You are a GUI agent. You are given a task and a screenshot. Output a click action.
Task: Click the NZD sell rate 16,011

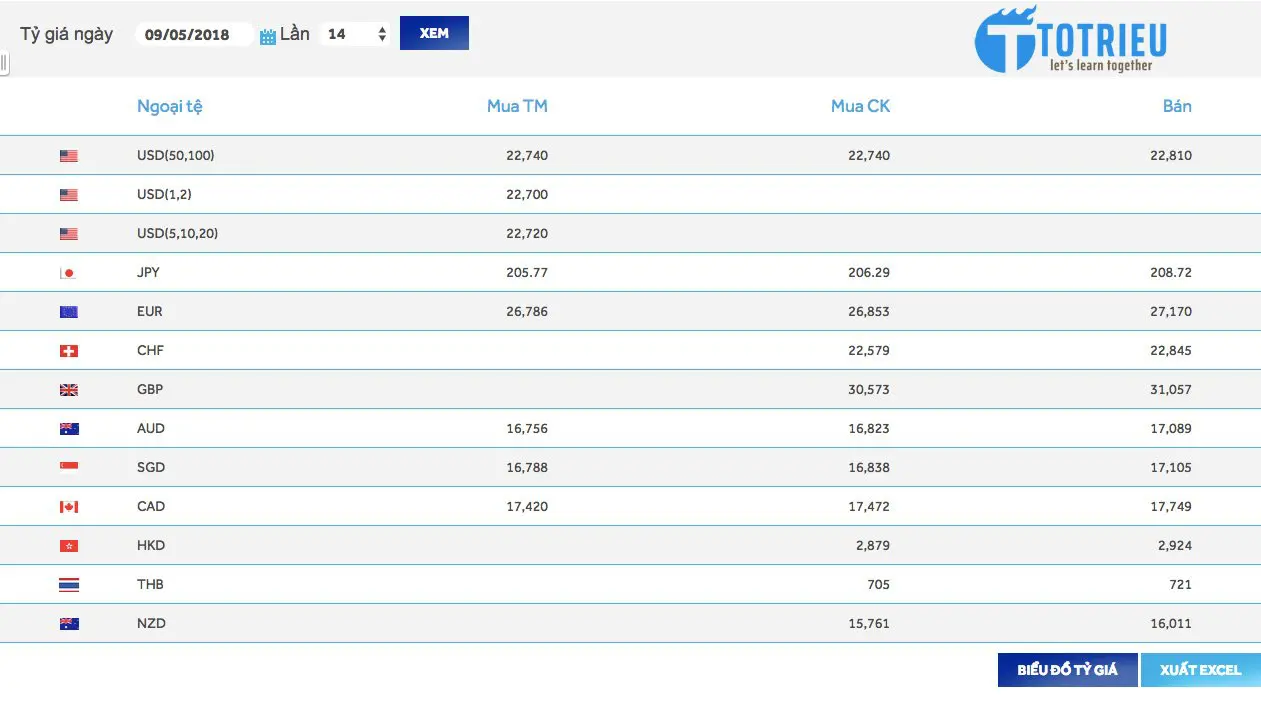[1171, 623]
